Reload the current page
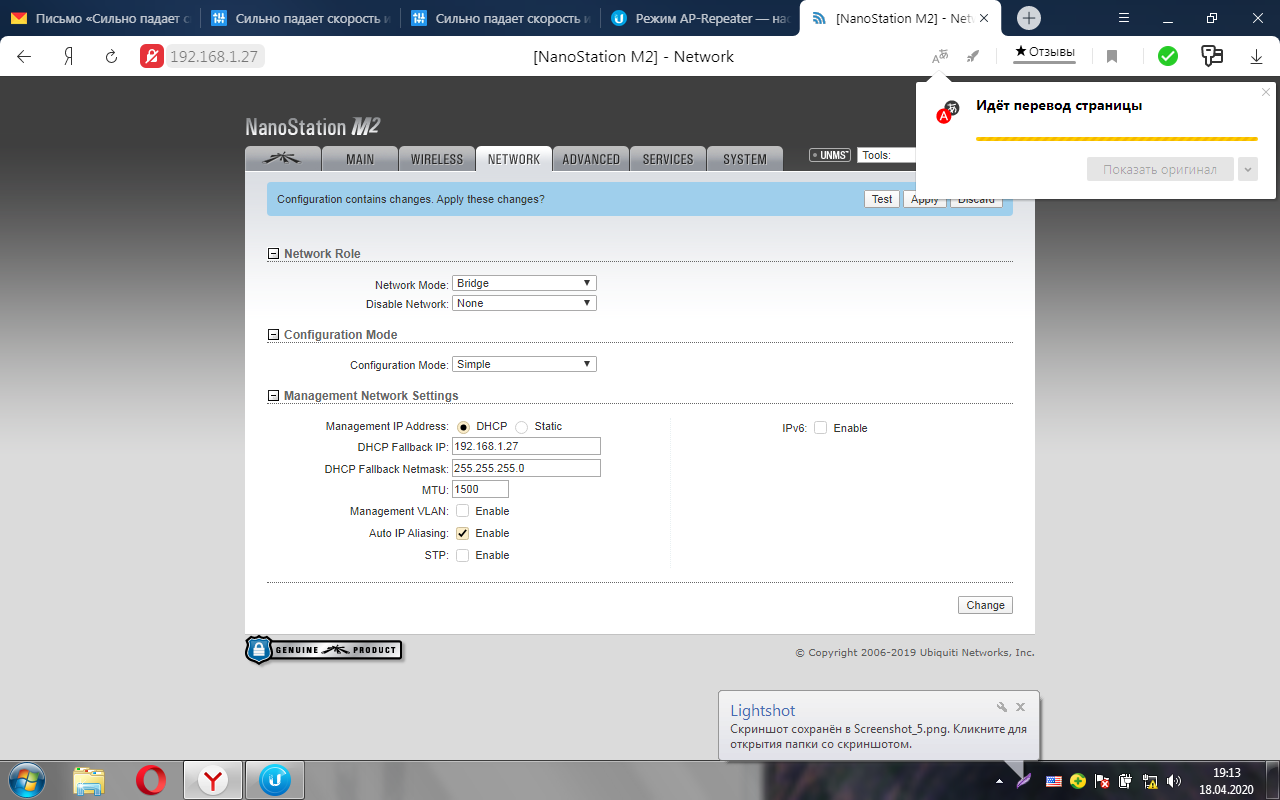The height and width of the screenshot is (800, 1280). click(112, 57)
